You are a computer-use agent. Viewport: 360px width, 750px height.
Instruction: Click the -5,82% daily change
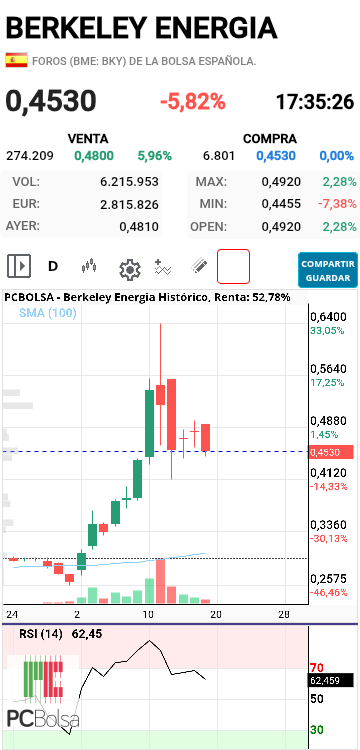tap(193, 101)
